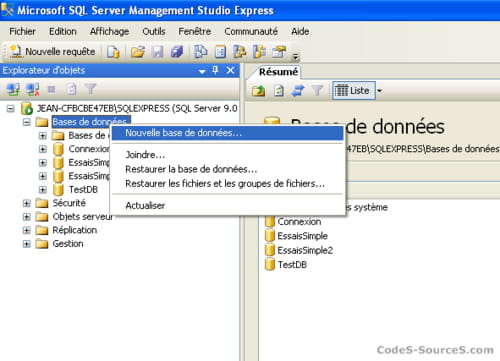Expand the TestDB database in the tree
This screenshot has height=361, width=500.
coord(43,190)
